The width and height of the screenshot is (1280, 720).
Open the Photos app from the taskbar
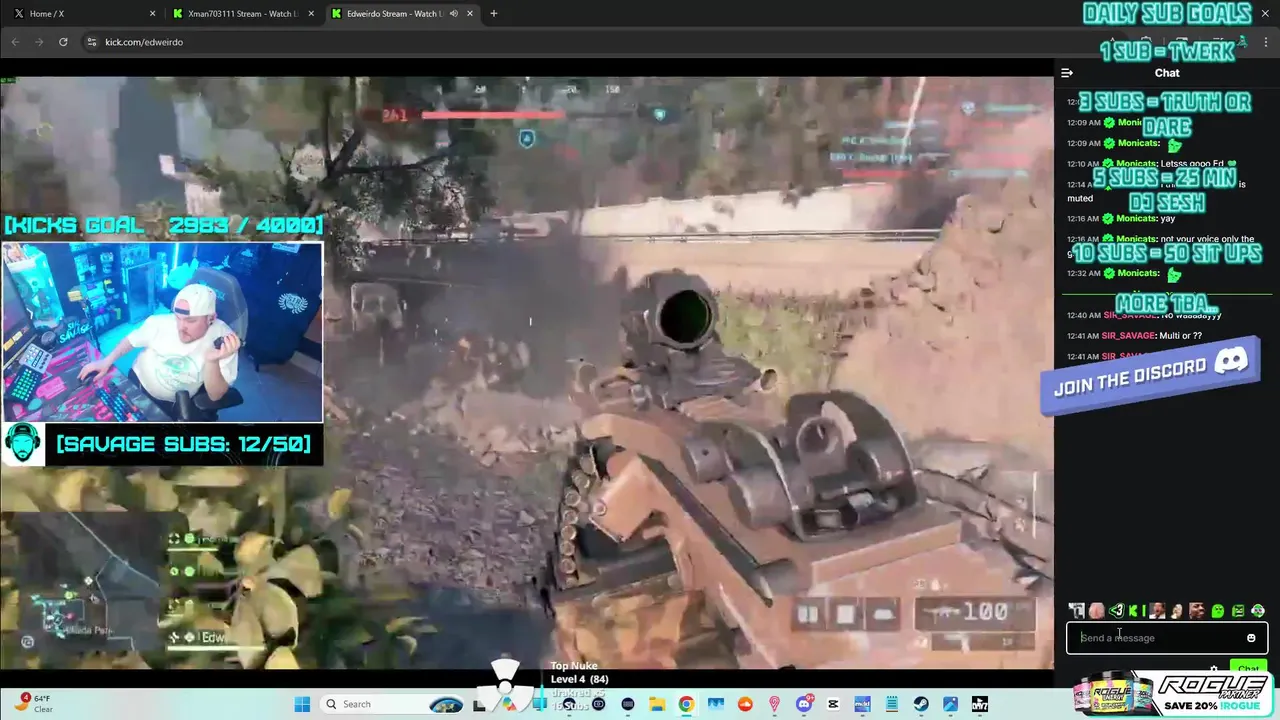(950, 704)
